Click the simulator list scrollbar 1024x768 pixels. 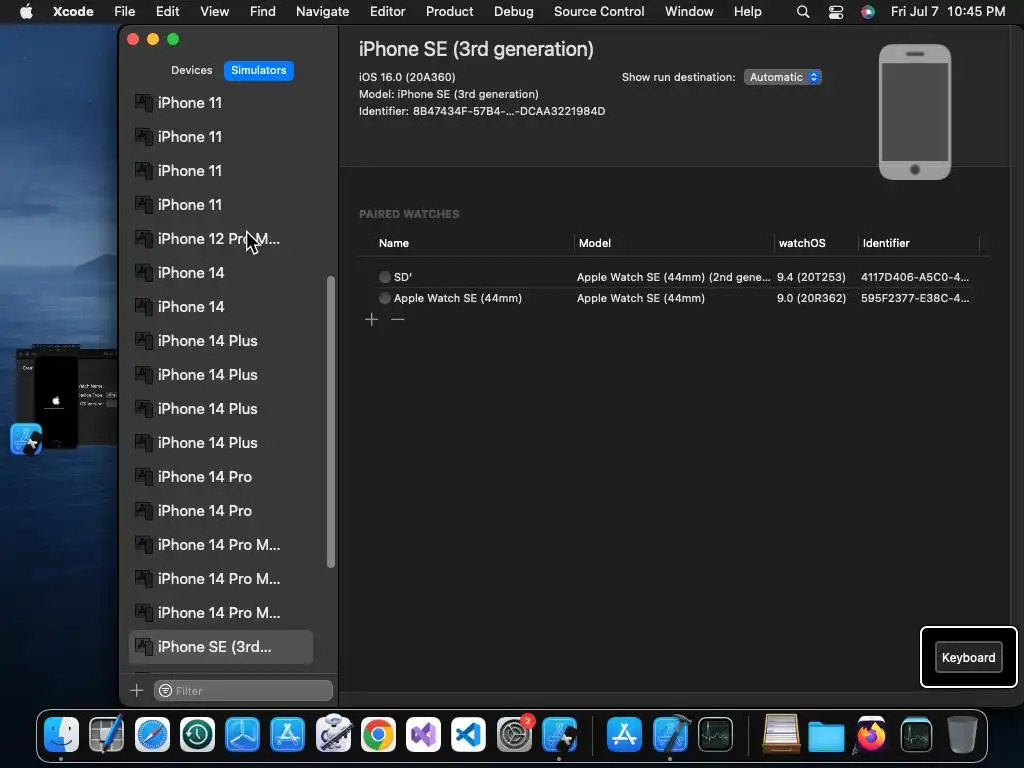pyautogui.click(x=331, y=422)
